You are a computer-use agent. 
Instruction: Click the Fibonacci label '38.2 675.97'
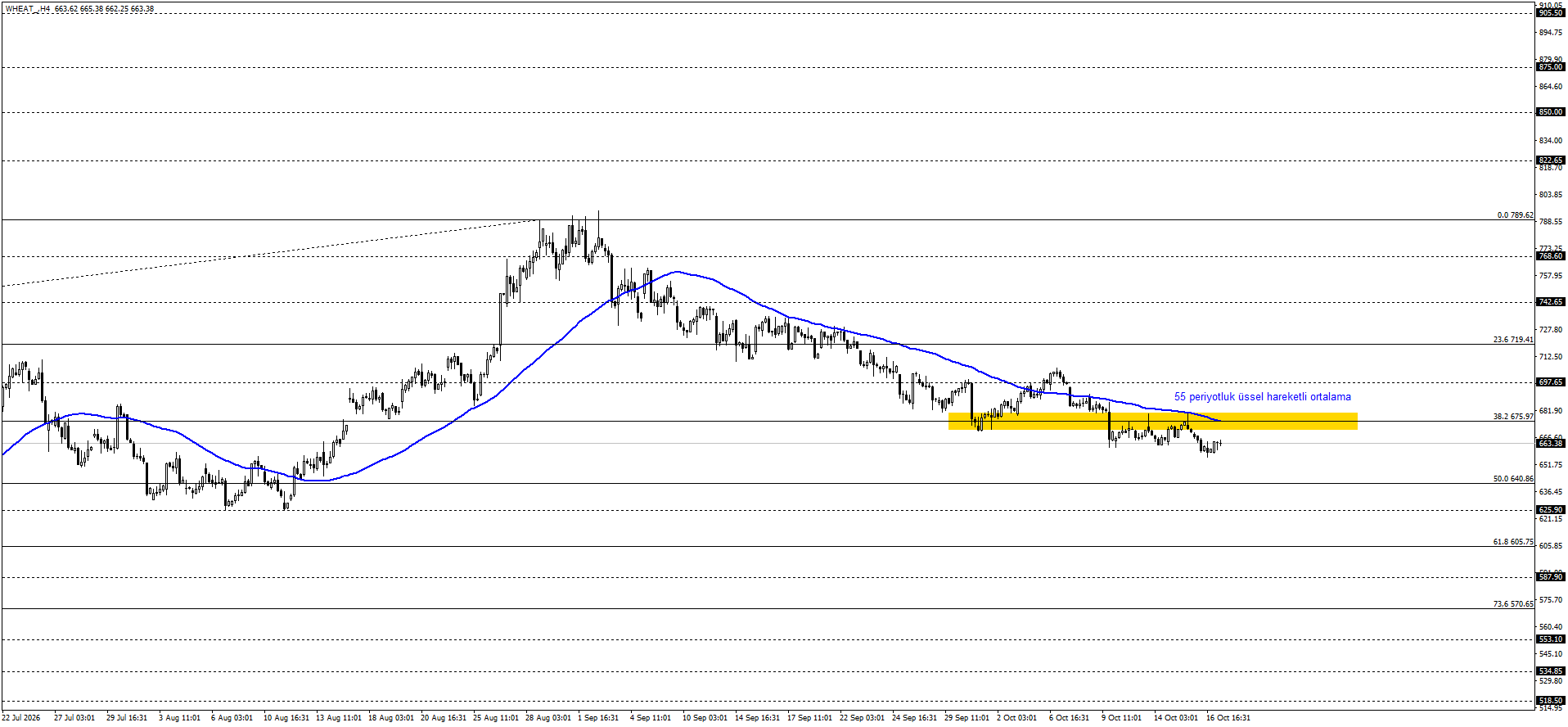pyautogui.click(x=1513, y=417)
